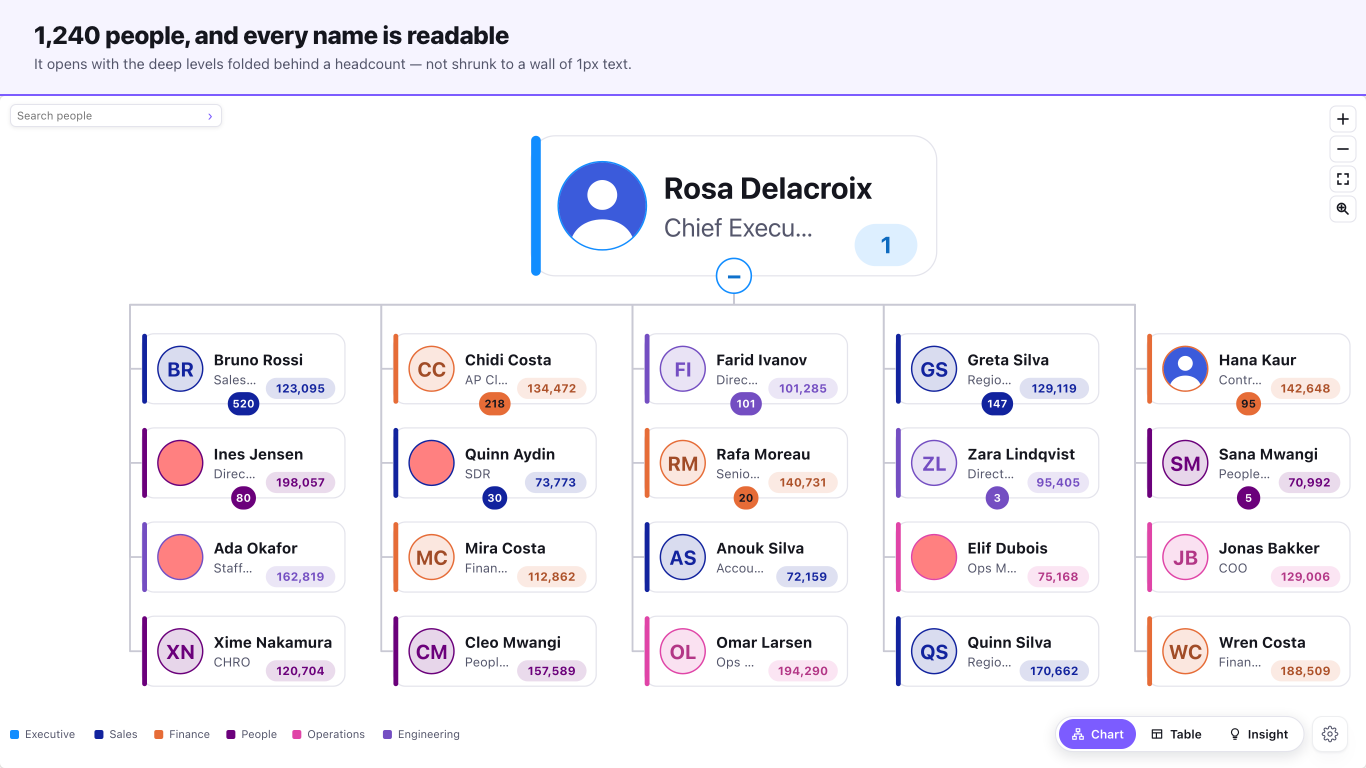Click the OL avatar of Omar Larsen
The image size is (1366, 768).
(x=683, y=652)
